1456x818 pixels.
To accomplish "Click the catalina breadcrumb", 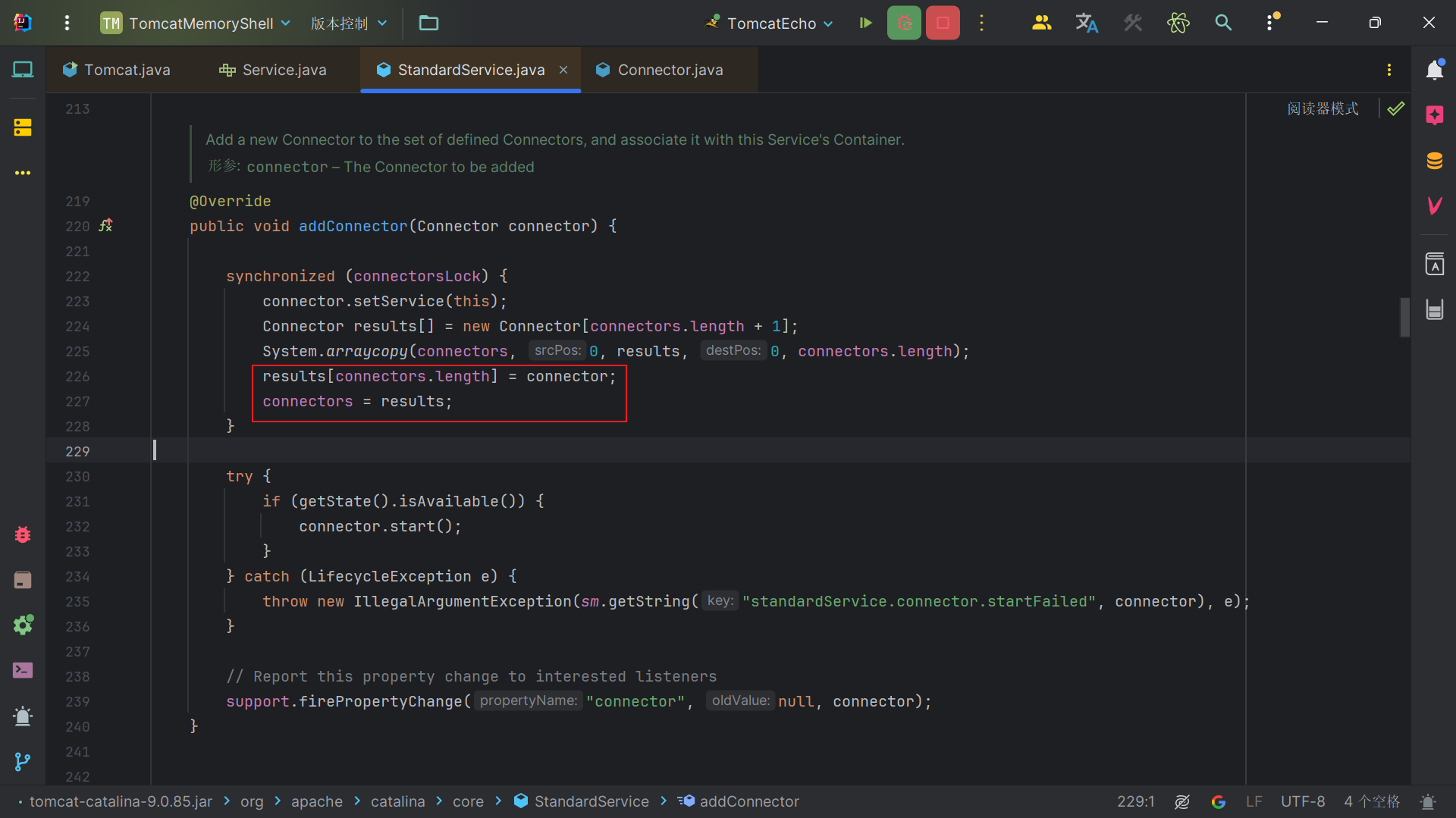I will pos(397,801).
